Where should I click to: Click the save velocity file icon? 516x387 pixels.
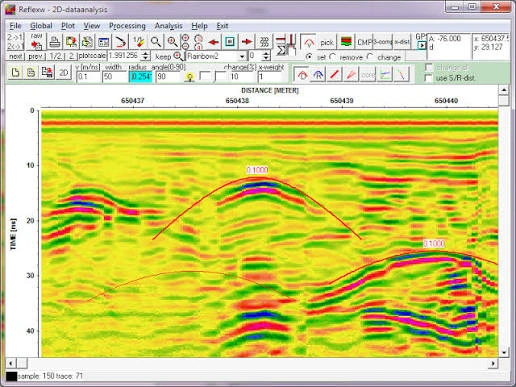pyautogui.click(x=47, y=73)
